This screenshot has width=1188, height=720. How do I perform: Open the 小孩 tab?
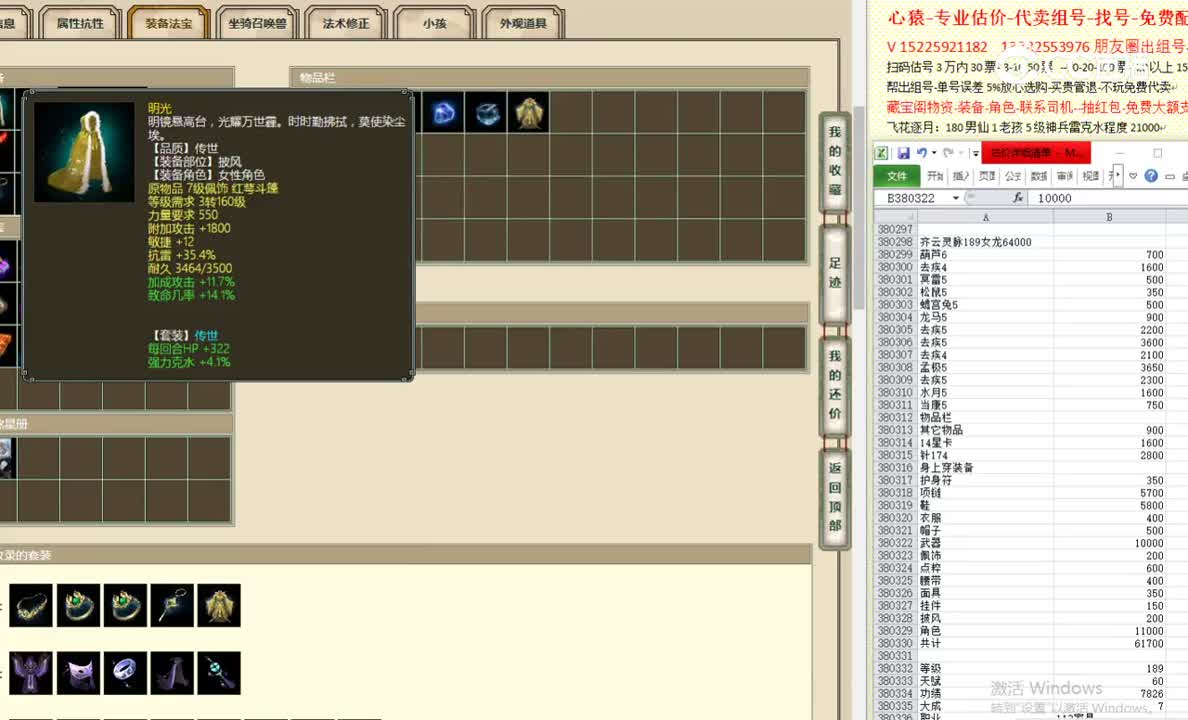tap(435, 23)
